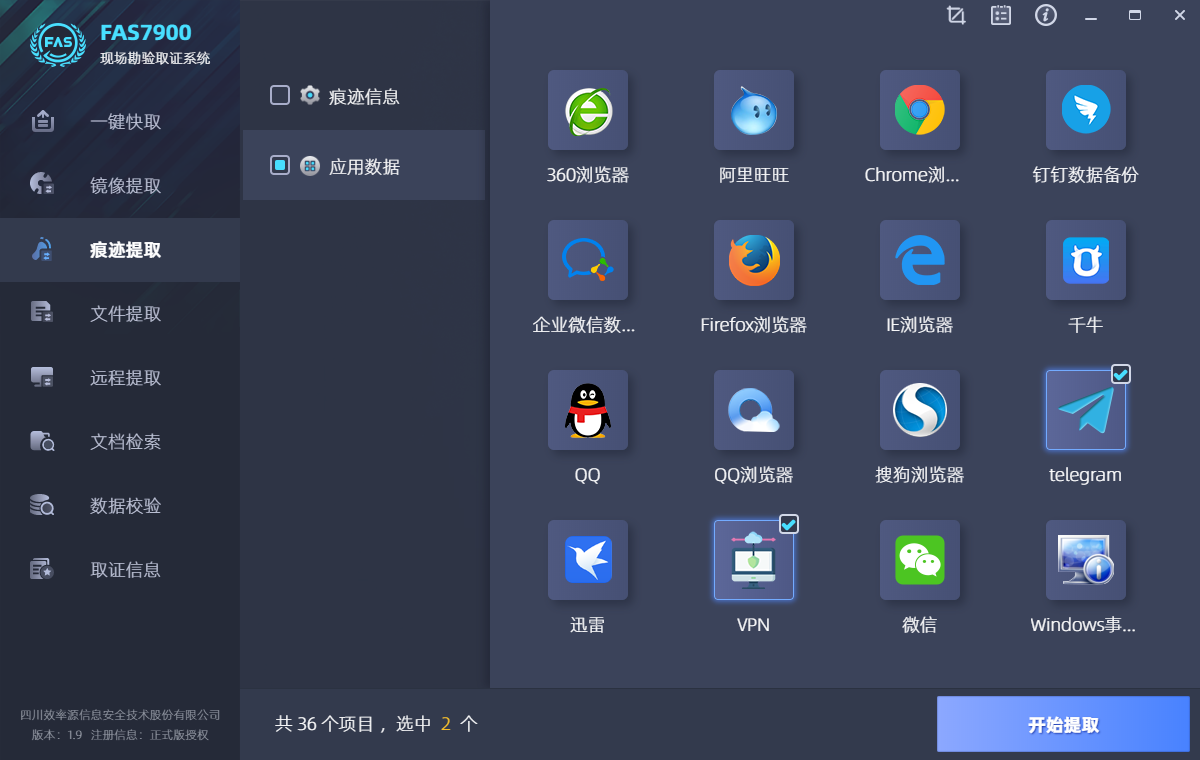The height and width of the screenshot is (760, 1200).
Task: Open the 文件提取 sidebar menu
Action: tap(120, 314)
